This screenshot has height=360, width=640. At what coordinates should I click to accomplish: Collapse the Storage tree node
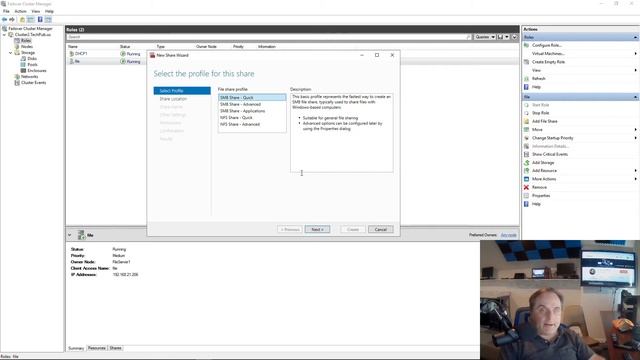[x=11, y=53]
